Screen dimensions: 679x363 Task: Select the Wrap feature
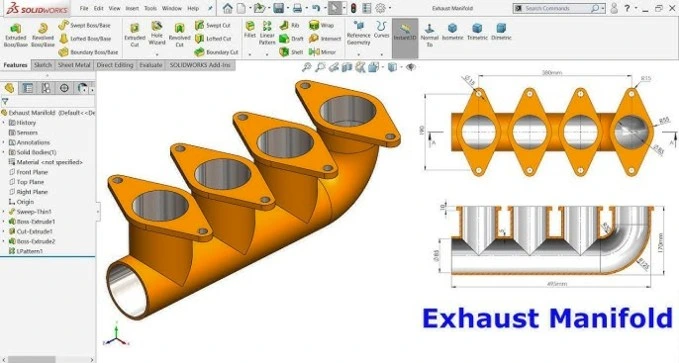click(321, 25)
